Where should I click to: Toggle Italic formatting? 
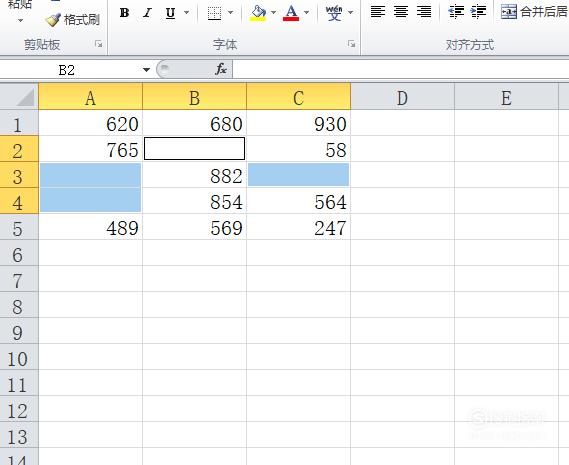coord(147,13)
